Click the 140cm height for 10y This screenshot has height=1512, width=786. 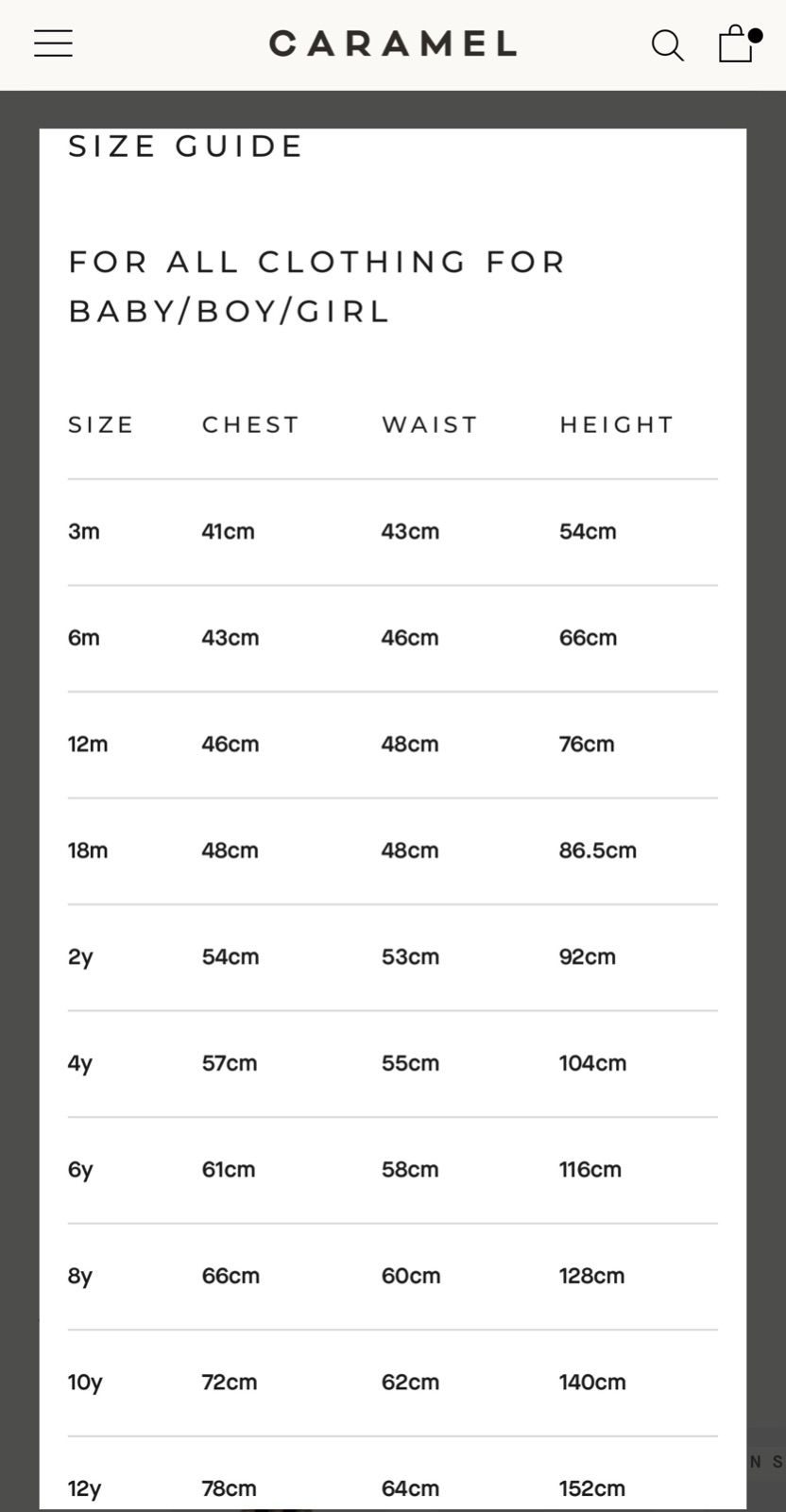pyautogui.click(x=592, y=1383)
